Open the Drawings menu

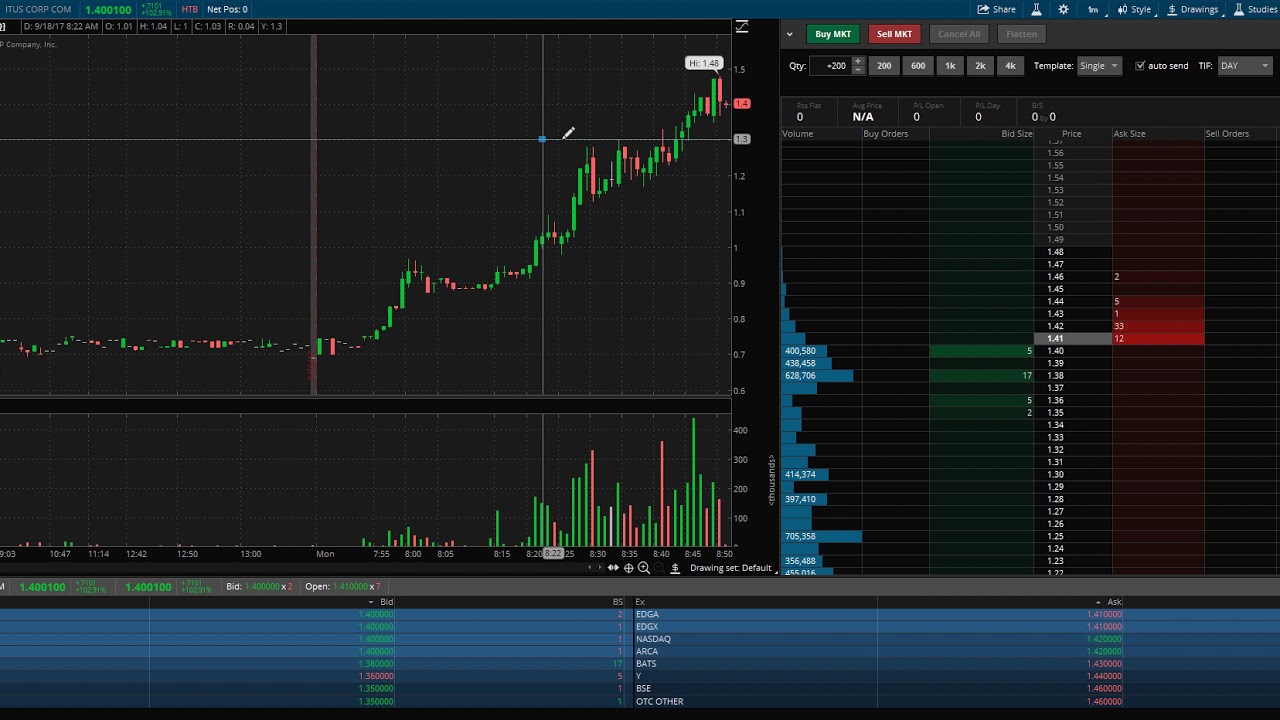(1192, 10)
